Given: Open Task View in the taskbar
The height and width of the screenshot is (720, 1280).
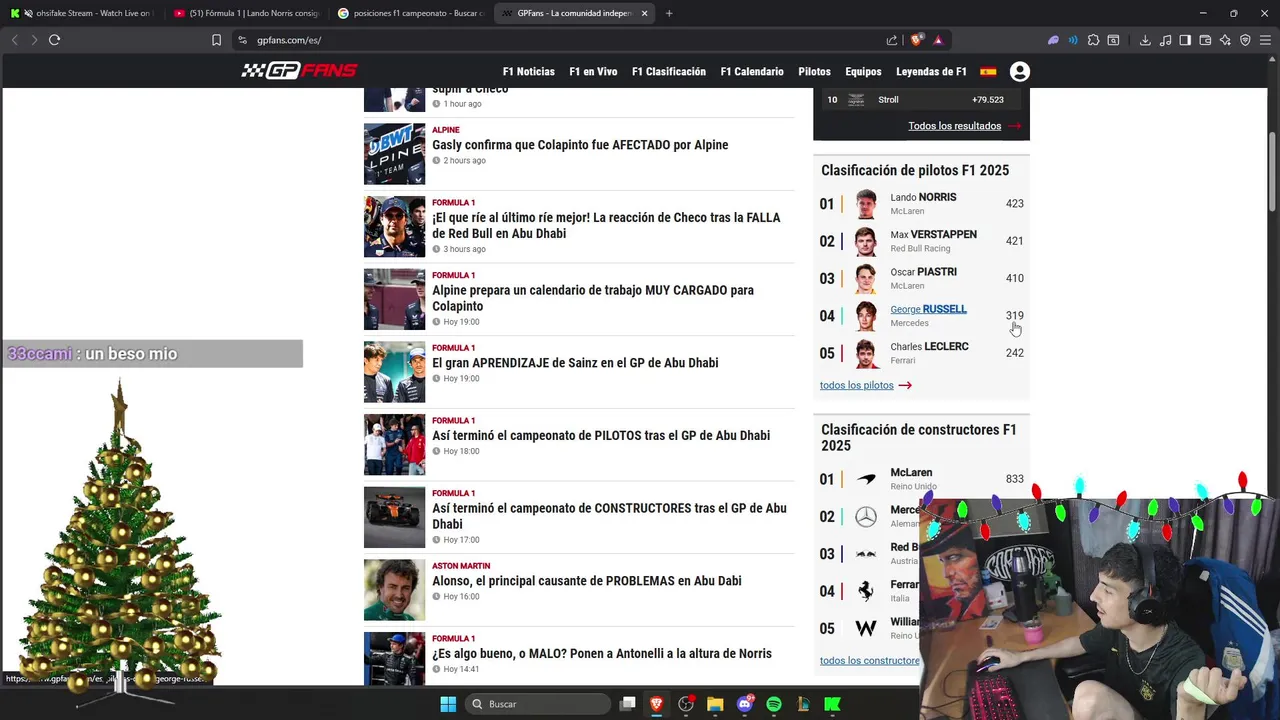Looking at the screenshot, I should (x=628, y=704).
